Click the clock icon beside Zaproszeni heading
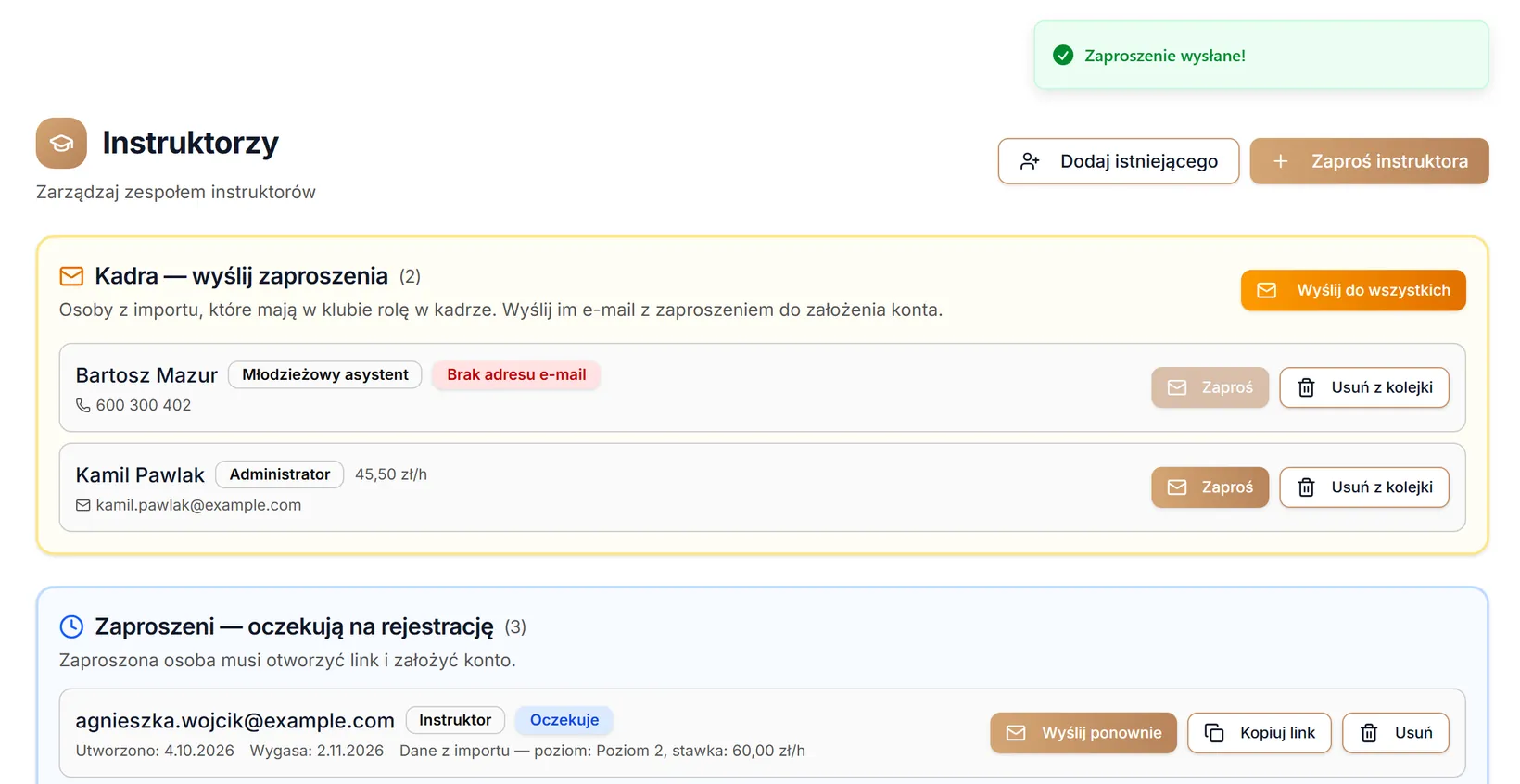Image resolution: width=1520 pixels, height=784 pixels. point(71,626)
